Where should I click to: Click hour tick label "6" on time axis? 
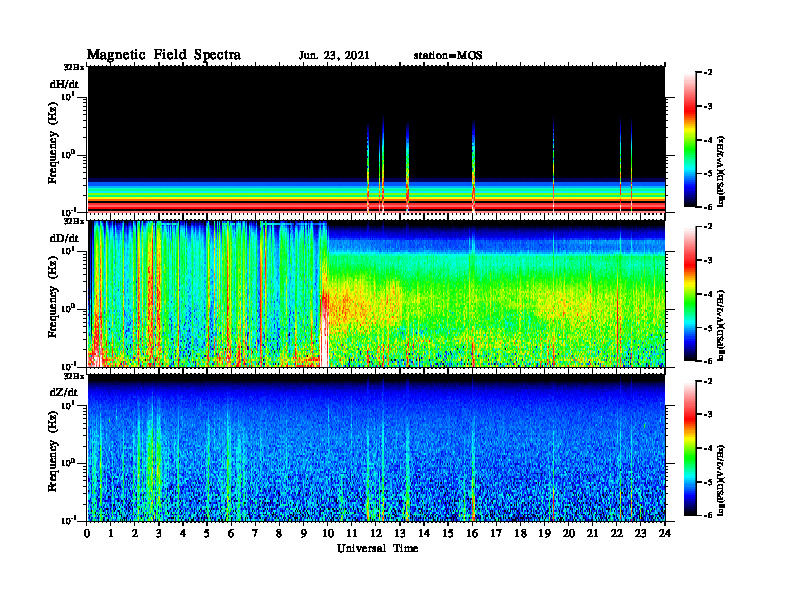(x=231, y=533)
